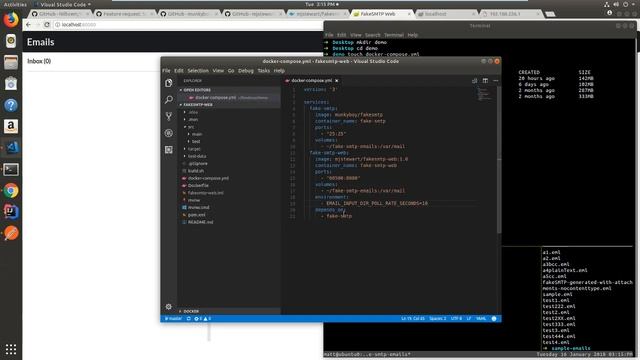640x360 pixels.
Task: Launch Google Chrome from the dock
Action: [x=11, y=191]
